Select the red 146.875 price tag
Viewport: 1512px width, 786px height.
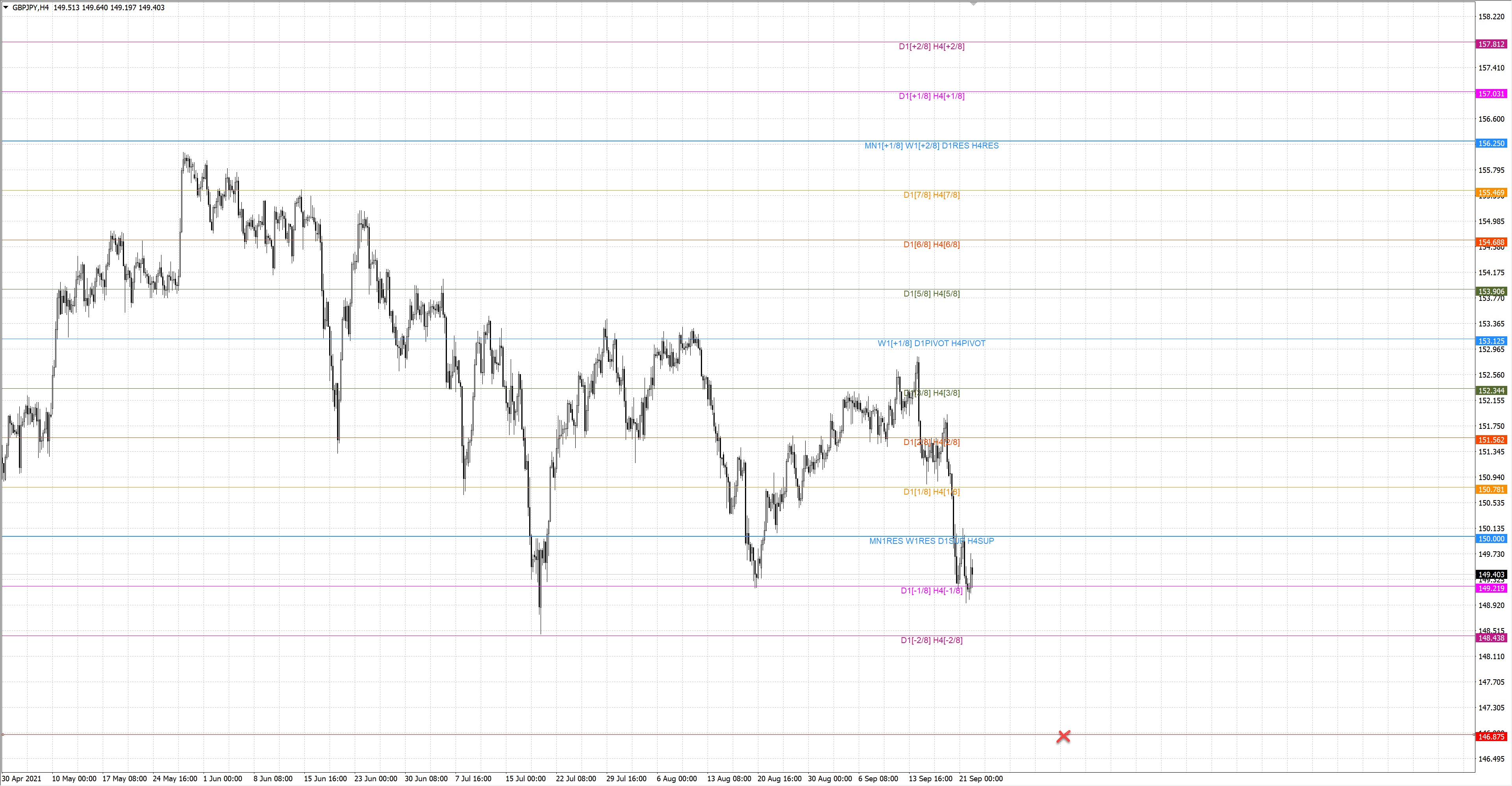pos(1491,737)
